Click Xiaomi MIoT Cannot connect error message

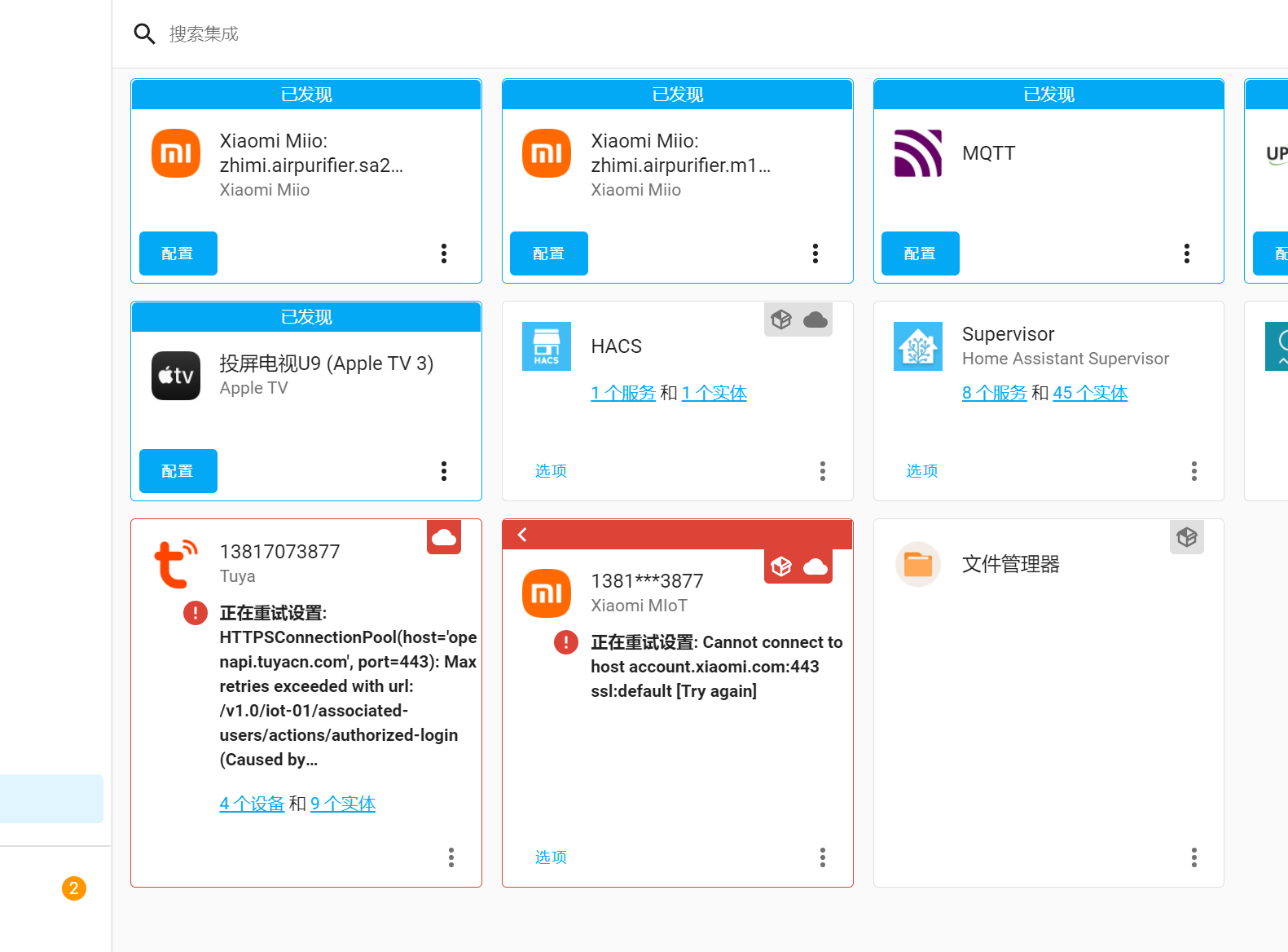[x=717, y=667]
